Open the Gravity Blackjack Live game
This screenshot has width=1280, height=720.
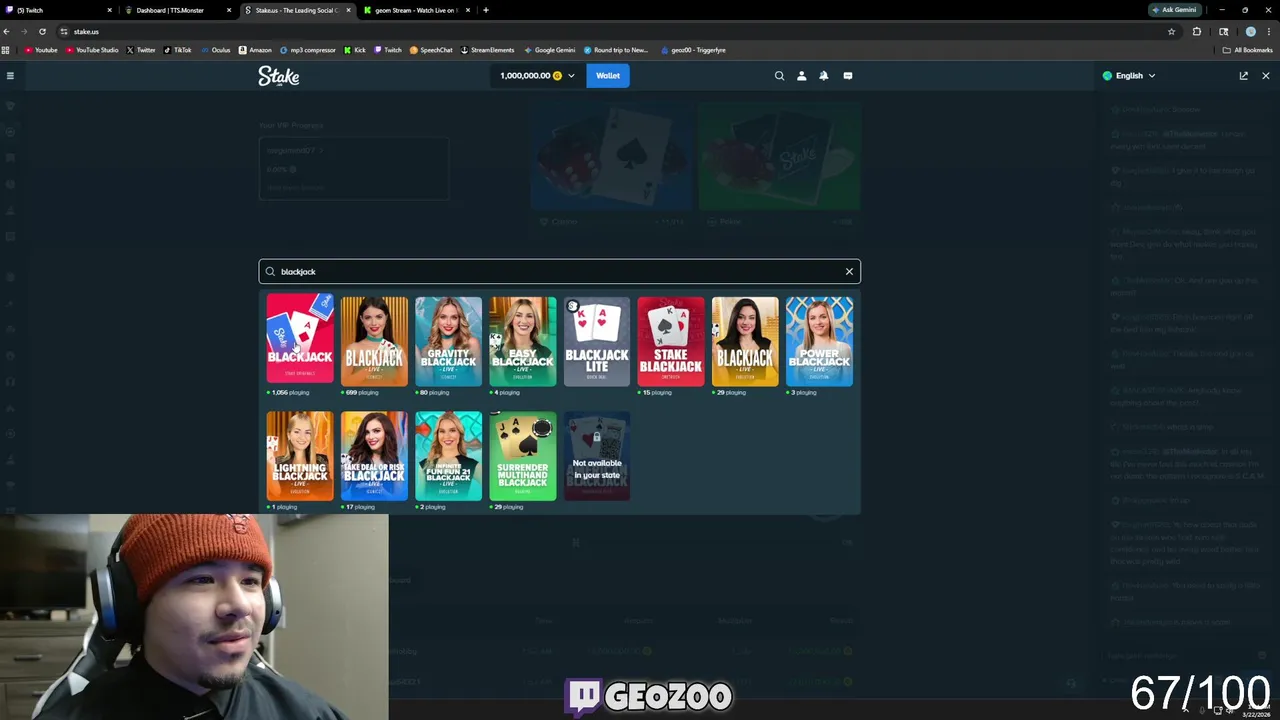tap(448, 340)
